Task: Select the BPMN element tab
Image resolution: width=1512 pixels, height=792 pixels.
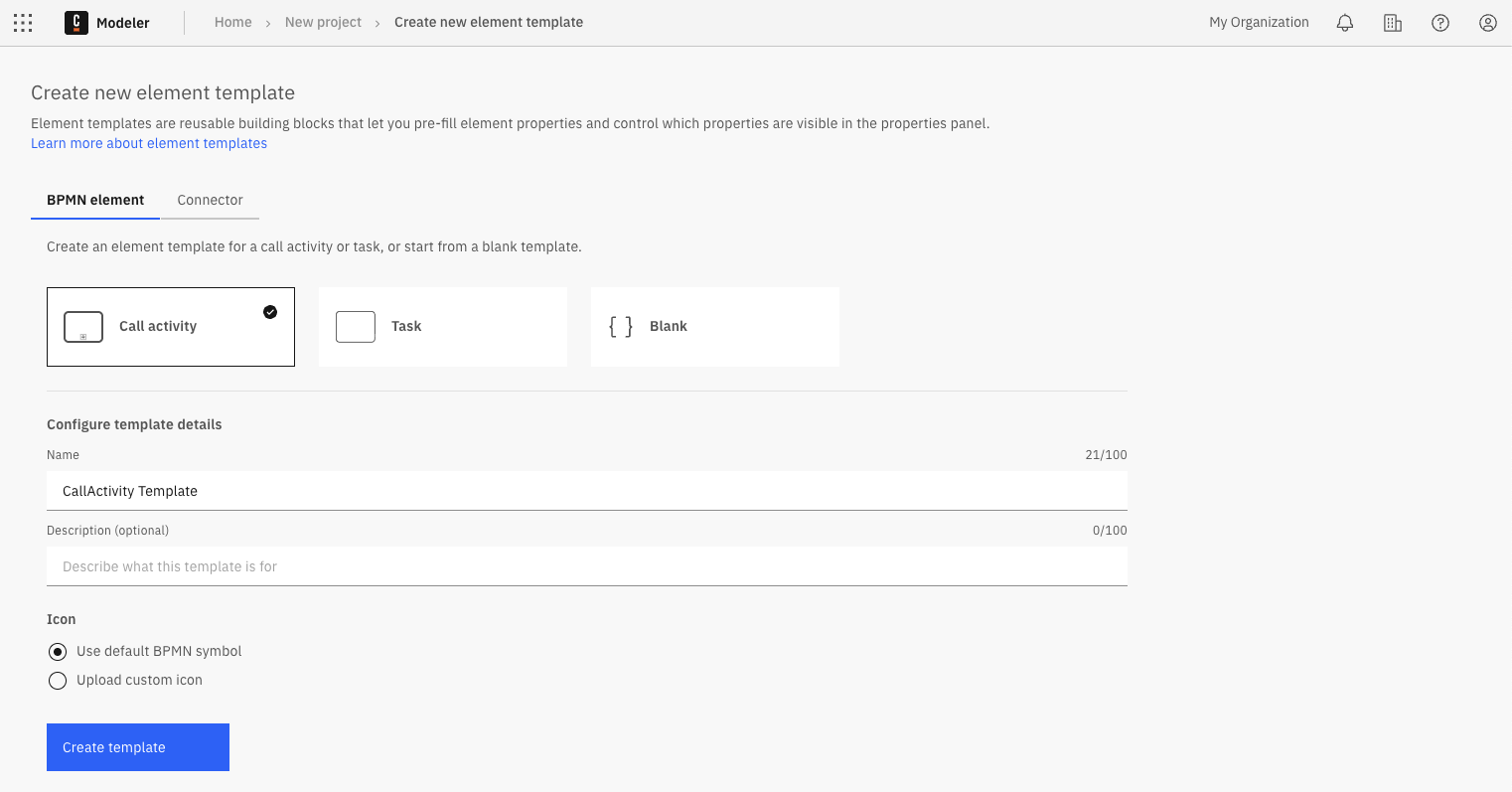Action: tap(95, 200)
